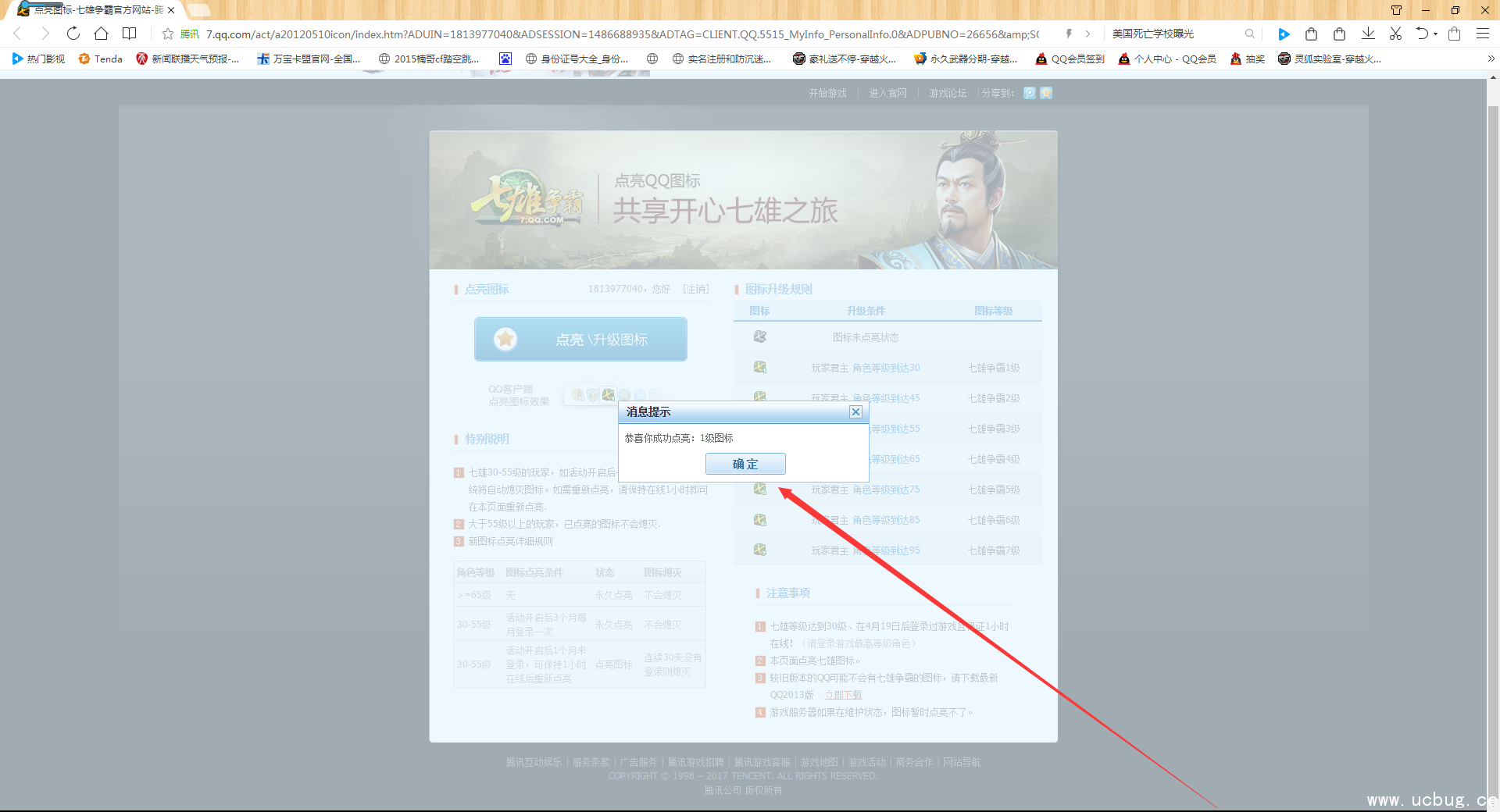Open the reading list hub icon
1500x812 pixels.
click(x=129, y=34)
